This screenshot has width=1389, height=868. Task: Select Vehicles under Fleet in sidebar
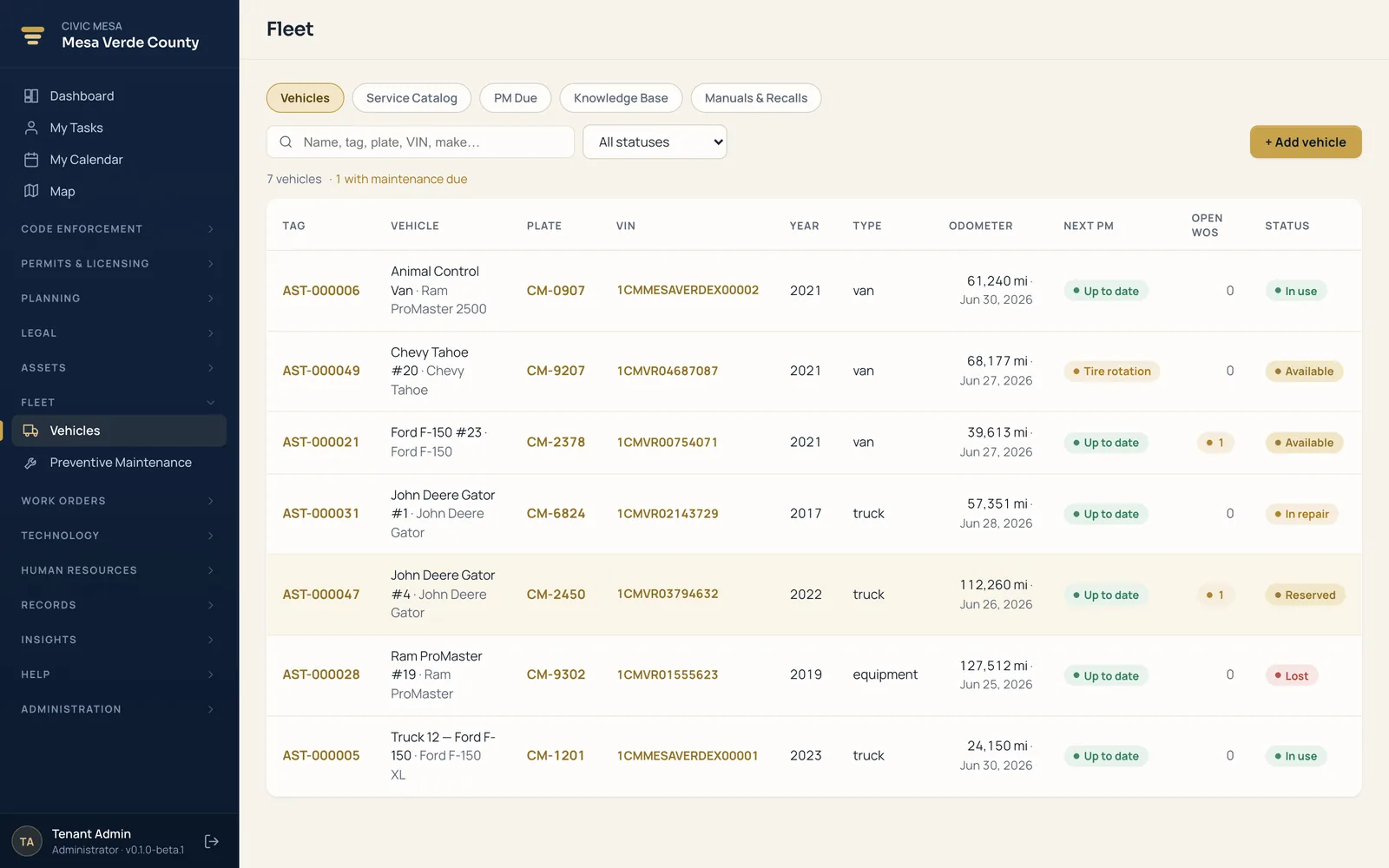click(119, 431)
